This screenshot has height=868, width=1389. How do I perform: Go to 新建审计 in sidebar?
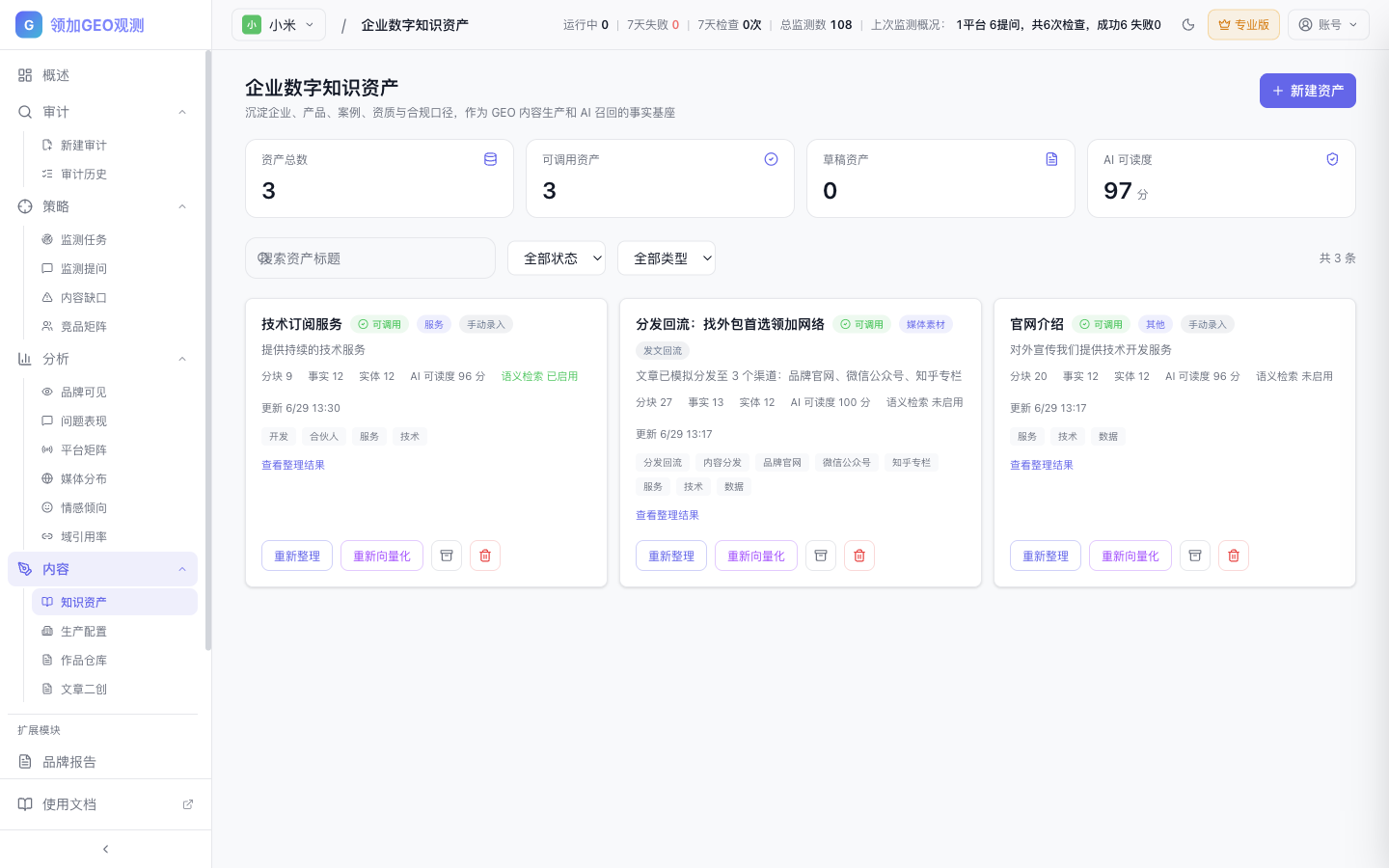[x=115, y=145]
